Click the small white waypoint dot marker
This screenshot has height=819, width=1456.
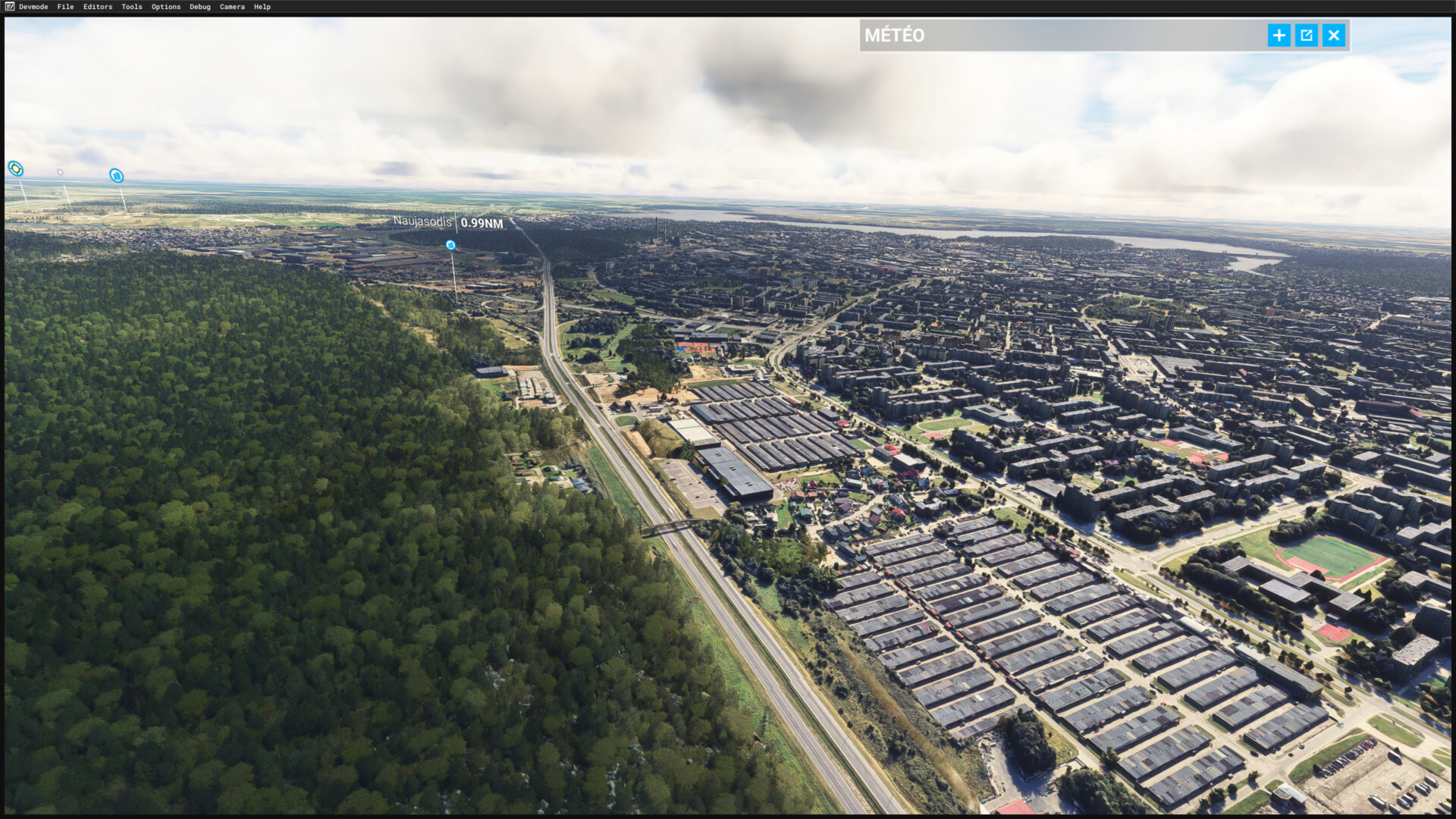(x=60, y=172)
